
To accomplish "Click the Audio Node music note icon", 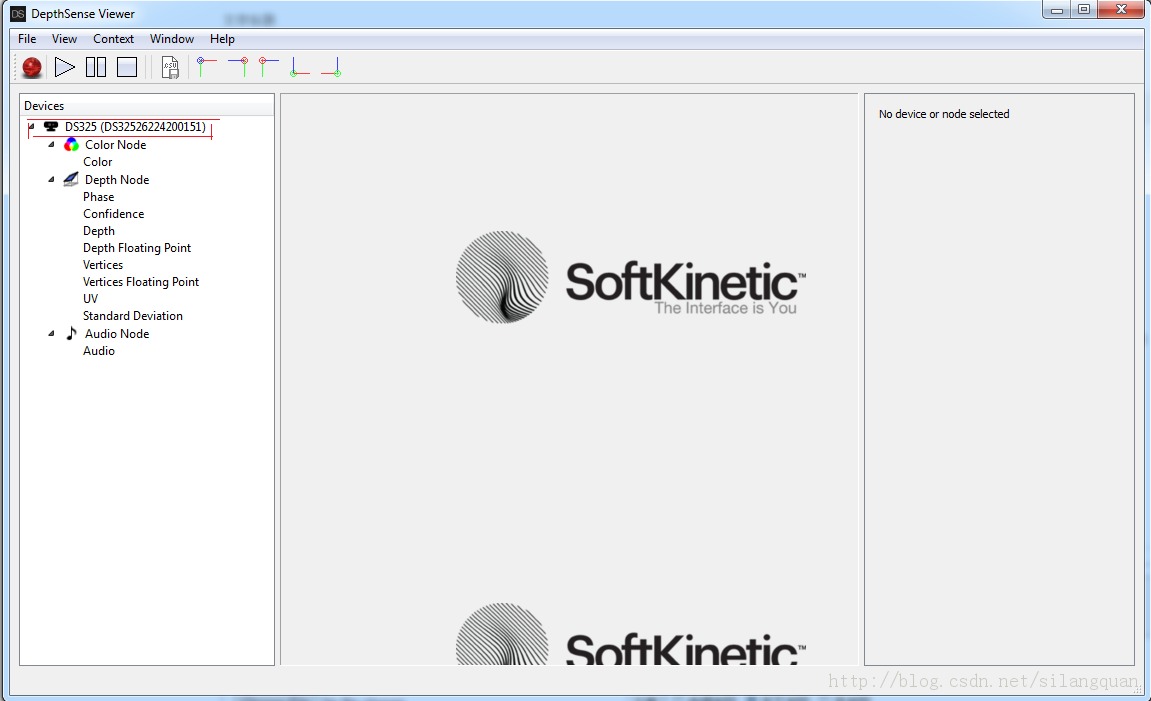I will click(71, 334).
